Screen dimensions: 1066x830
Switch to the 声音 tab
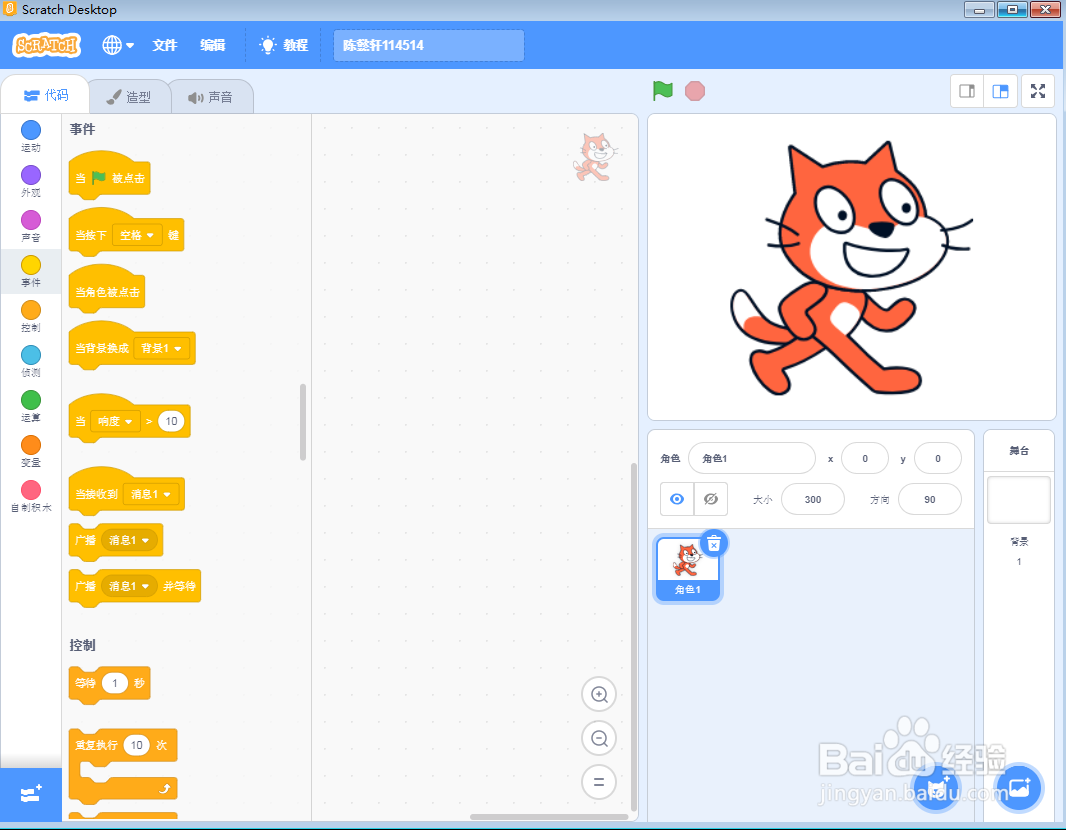pyautogui.click(x=211, y=97)
